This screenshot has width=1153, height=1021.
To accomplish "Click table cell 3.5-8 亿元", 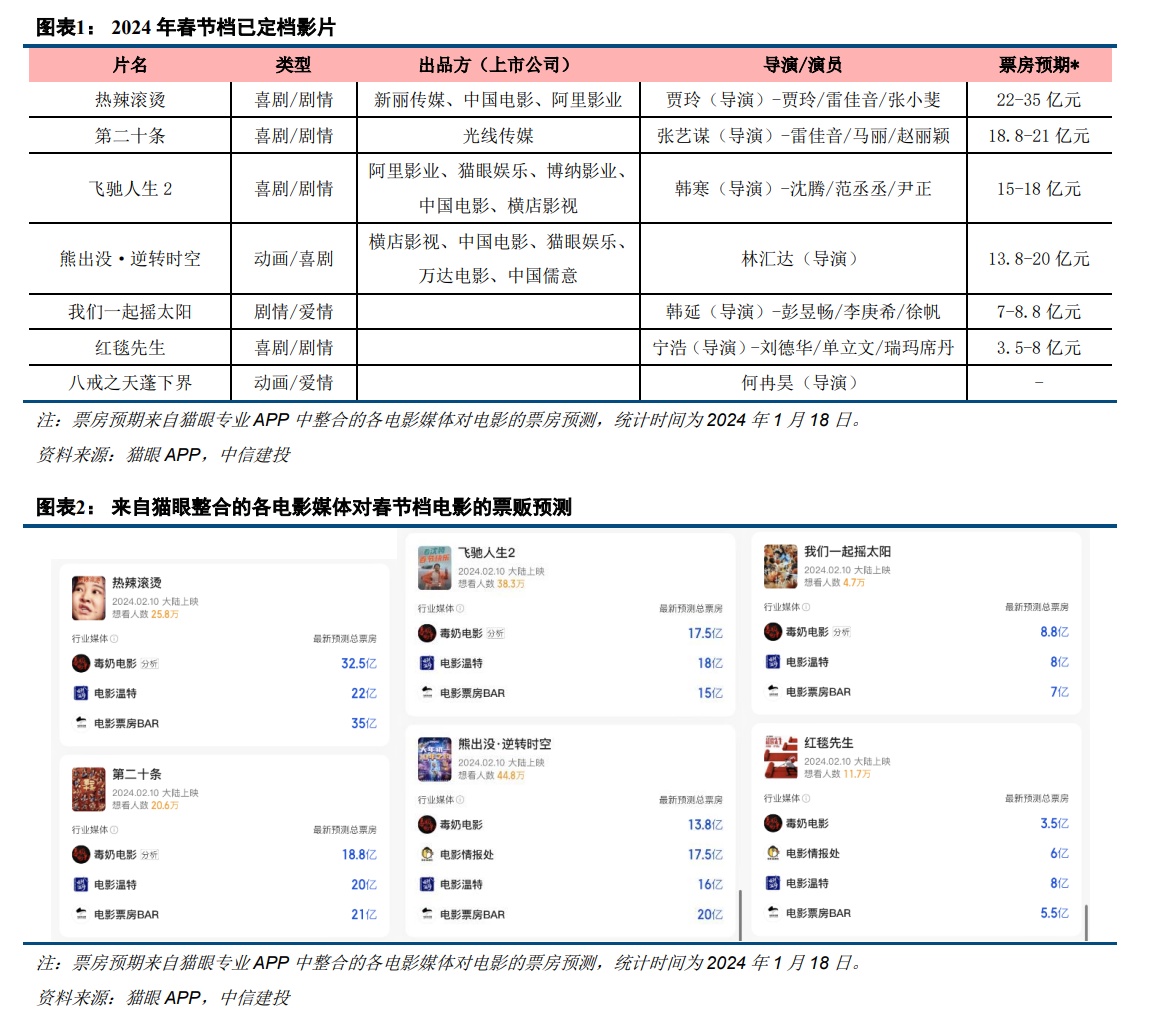I will (x=1038, y=347).
